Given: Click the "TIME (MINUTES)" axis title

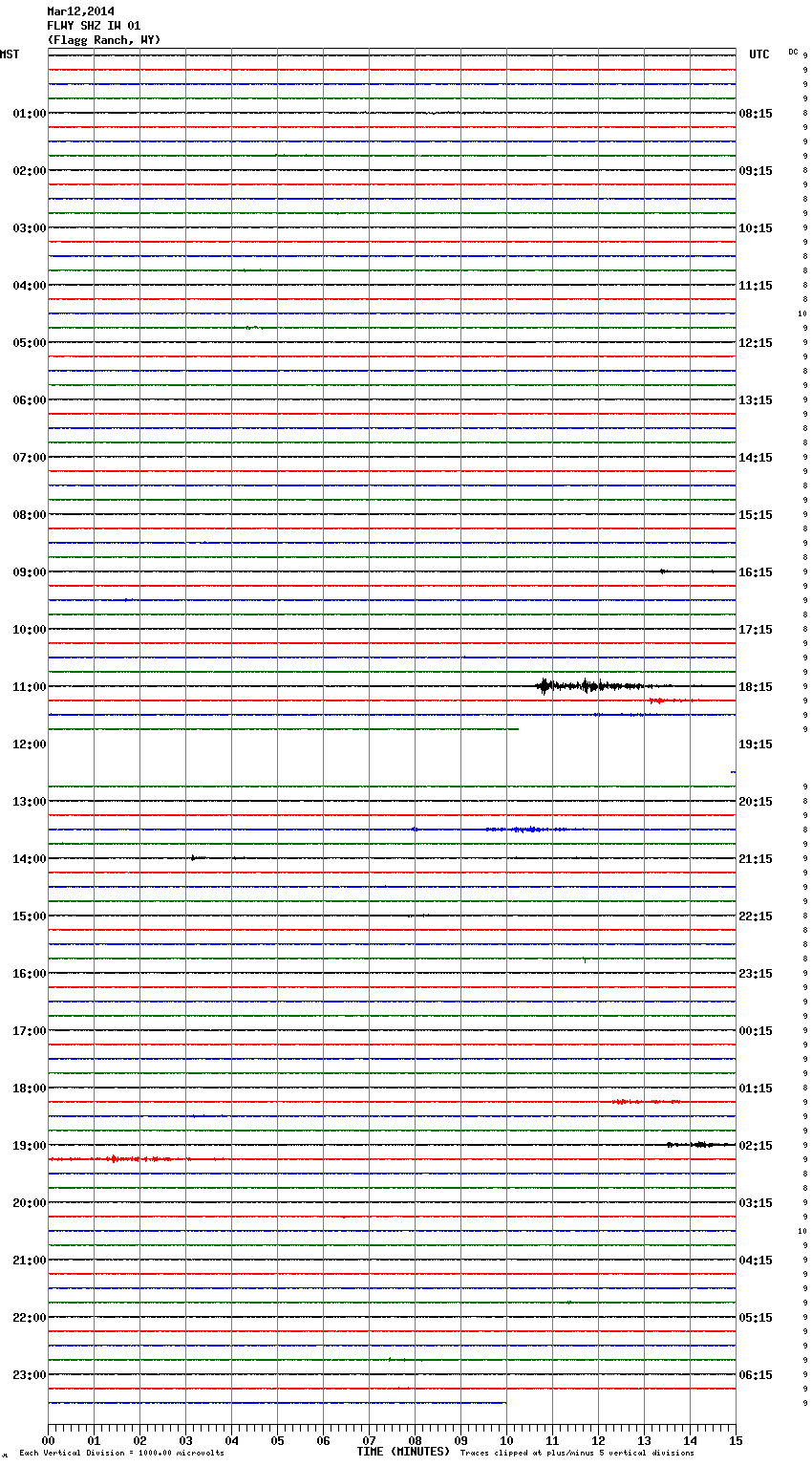Looking at the screenshot, I should click(403, 1452).
